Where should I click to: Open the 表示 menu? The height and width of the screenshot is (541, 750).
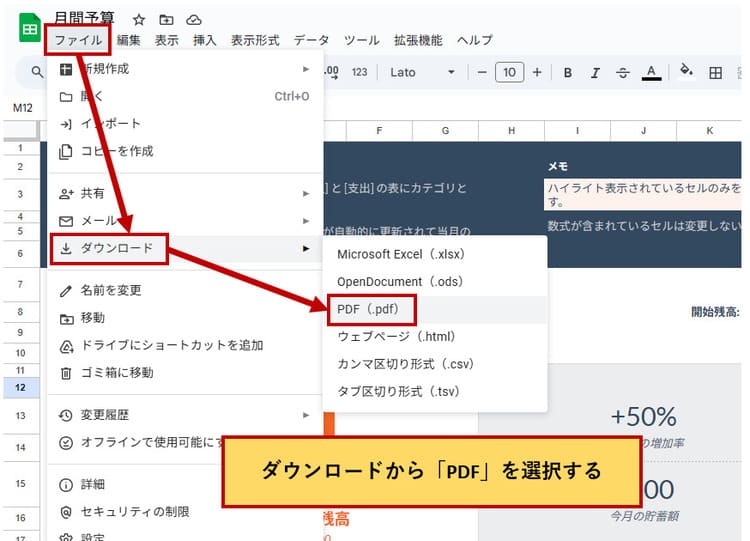pyautogui.click(x=166, y=40)
